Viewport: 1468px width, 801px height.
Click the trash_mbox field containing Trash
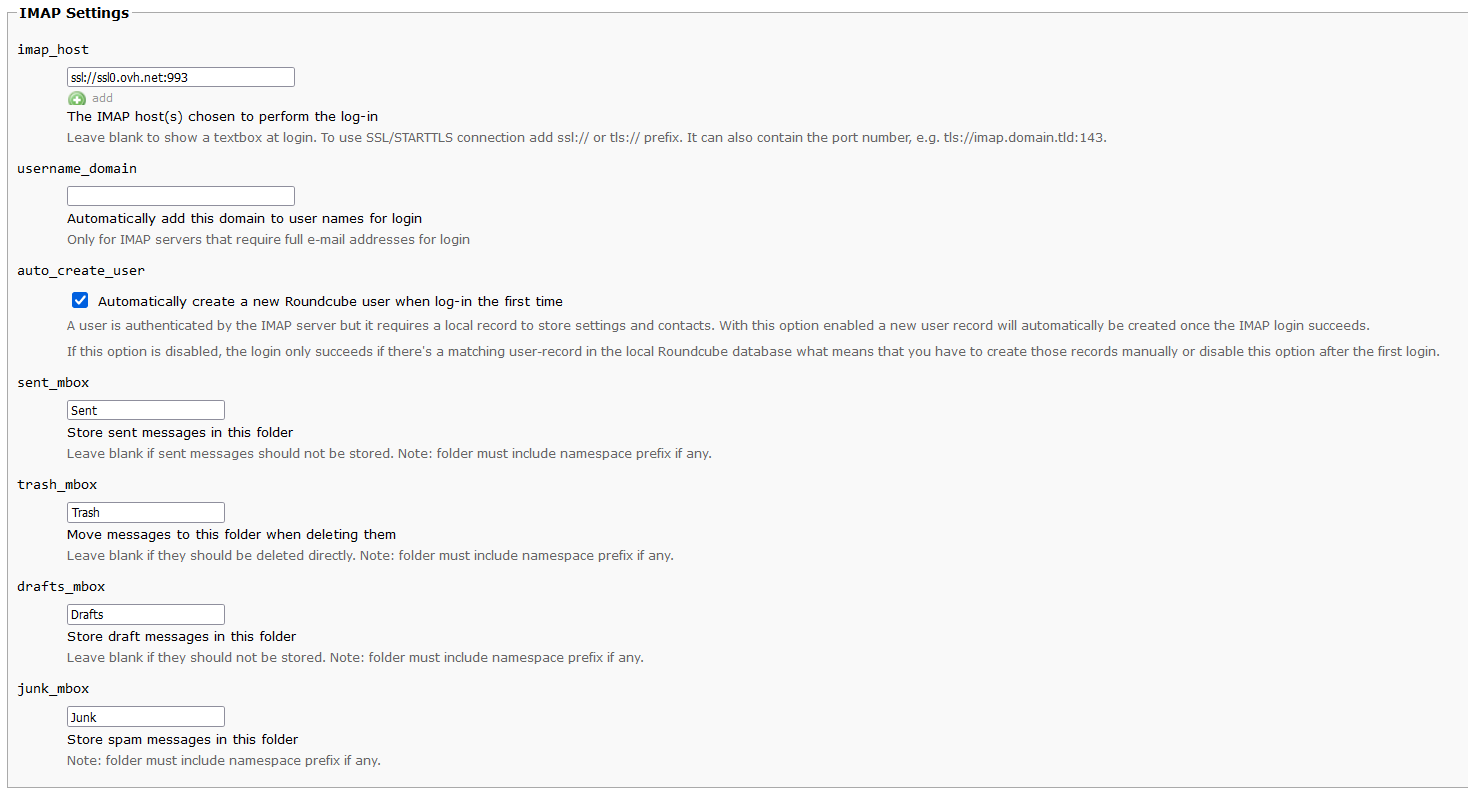(146, 512)
